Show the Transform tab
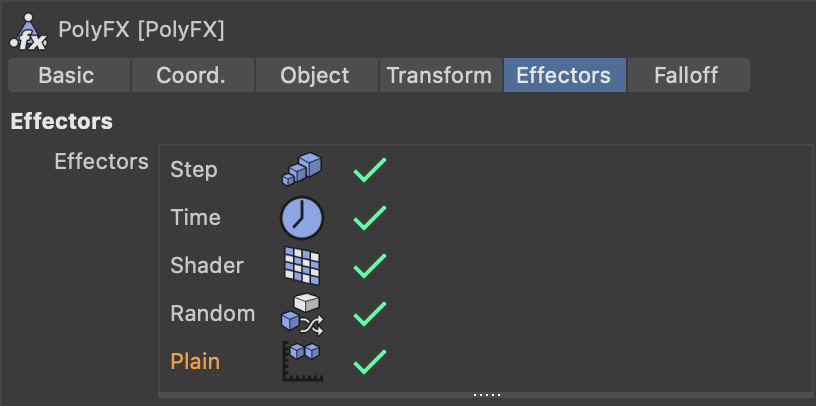Screen dimensions: 816x406 (439, 75)
